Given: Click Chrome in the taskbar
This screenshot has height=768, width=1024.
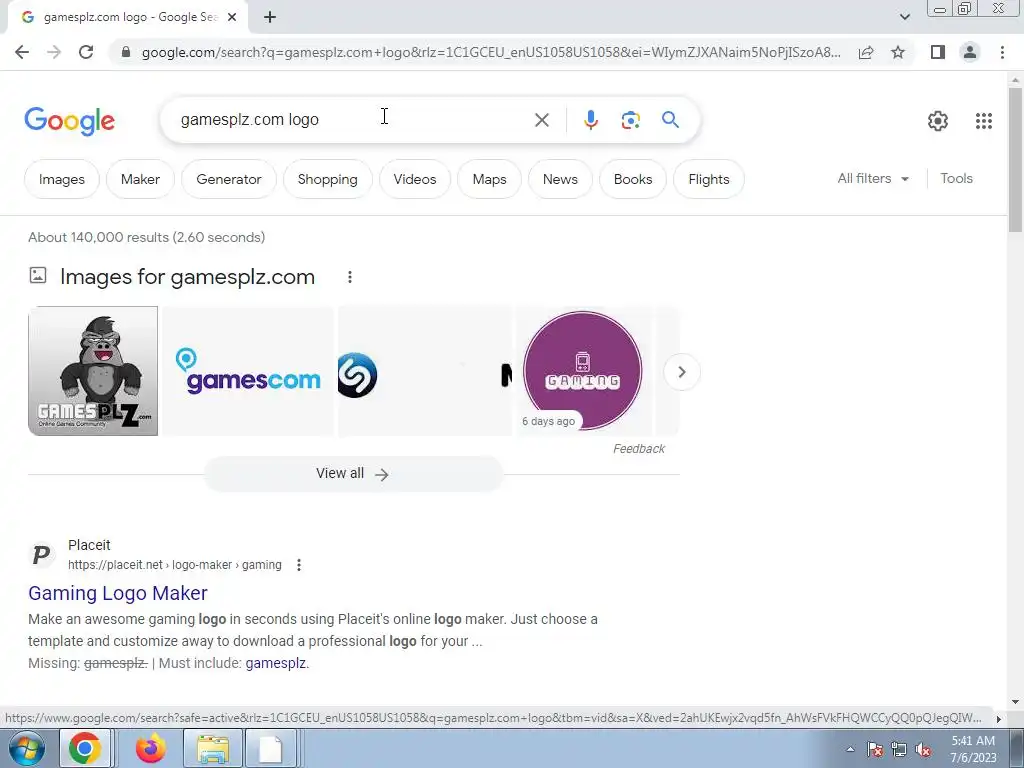Looking at the screenshot, I should tap(85, 748).
